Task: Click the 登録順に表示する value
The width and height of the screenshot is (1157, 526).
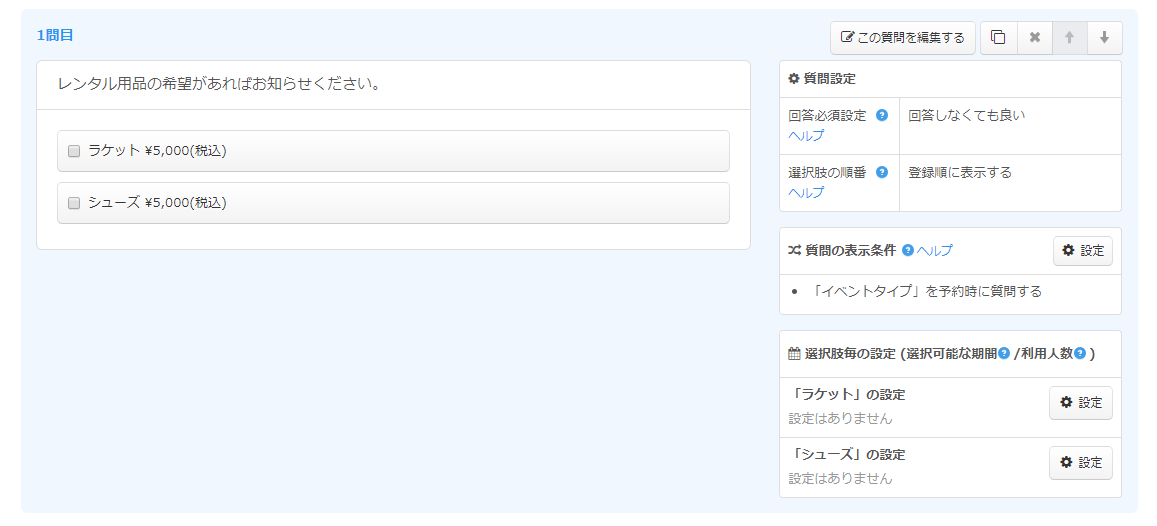Action: (960, 173)
